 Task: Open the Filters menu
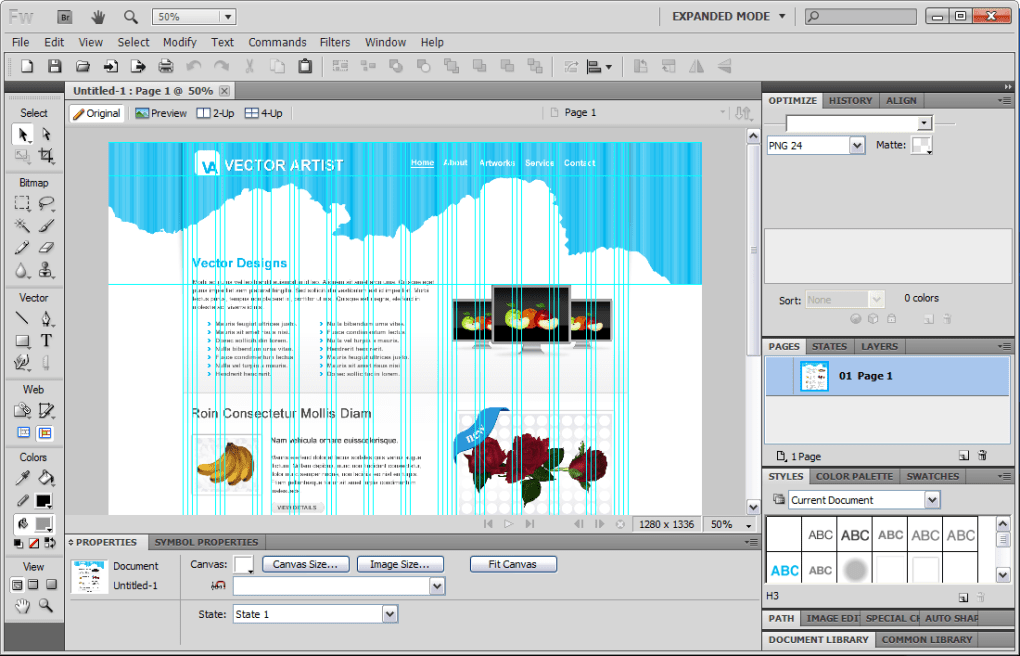[334, 42]
